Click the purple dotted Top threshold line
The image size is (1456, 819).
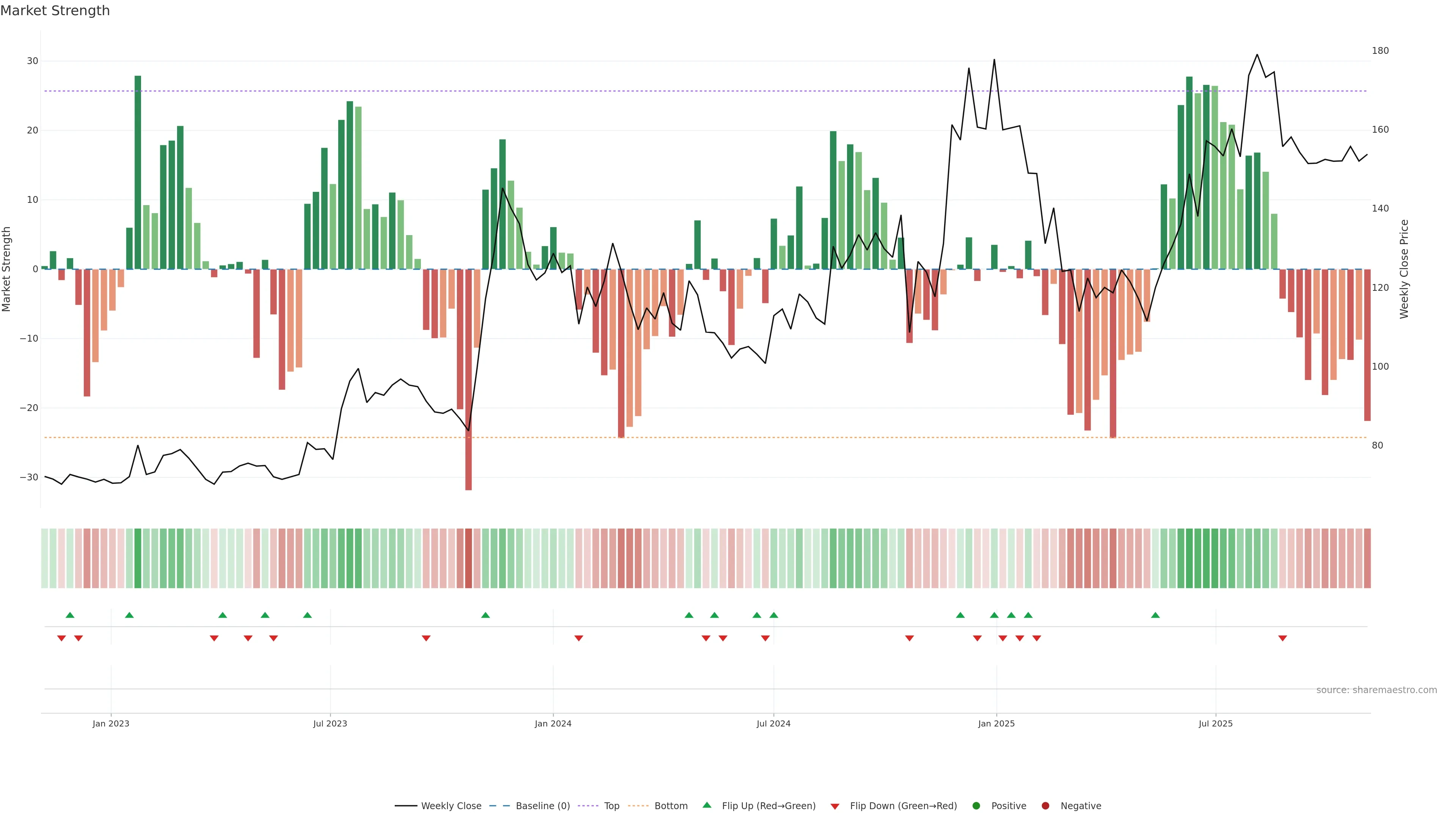click(565, 91)
